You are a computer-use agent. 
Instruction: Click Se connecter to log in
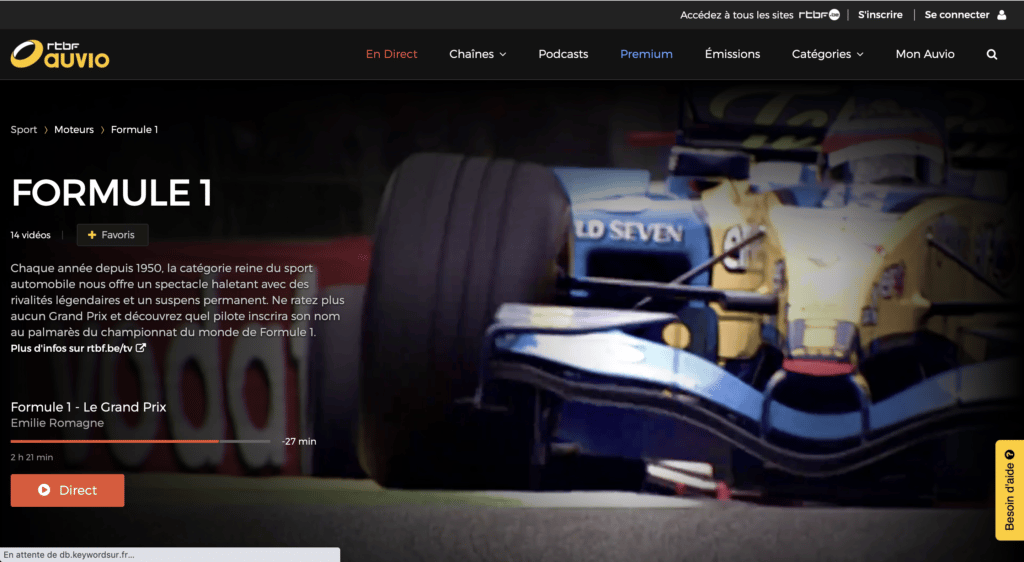(x=957, y=14)
